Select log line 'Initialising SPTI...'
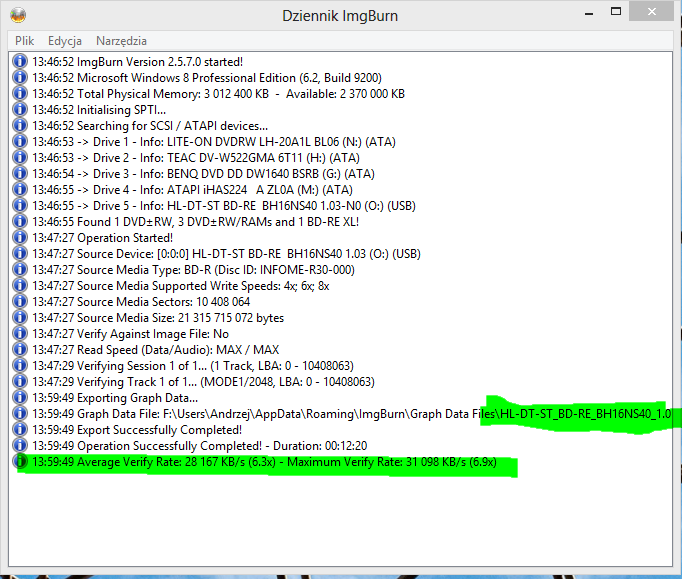The height and width of the screenshot is (579, 682). (x=99, y=110)
